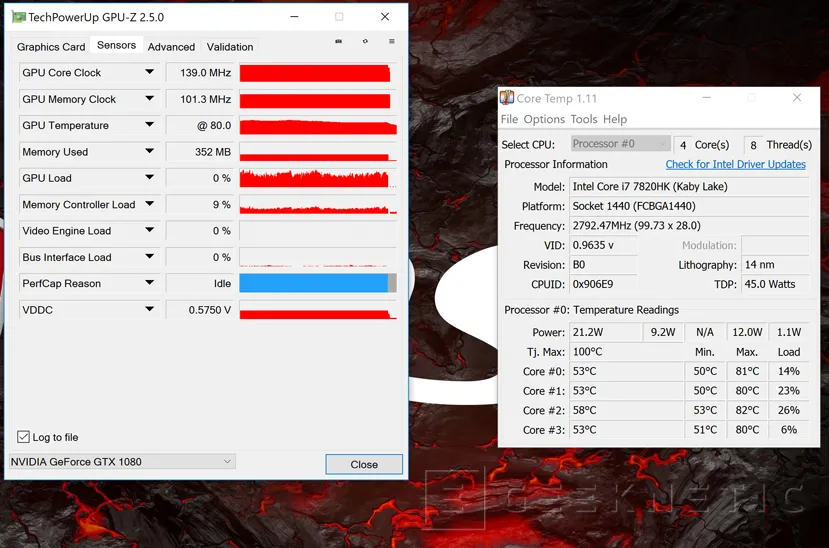This screenshot has width=829, height=548.
Task: Open the Memory Used sensor dropdown
Action: 150,151
